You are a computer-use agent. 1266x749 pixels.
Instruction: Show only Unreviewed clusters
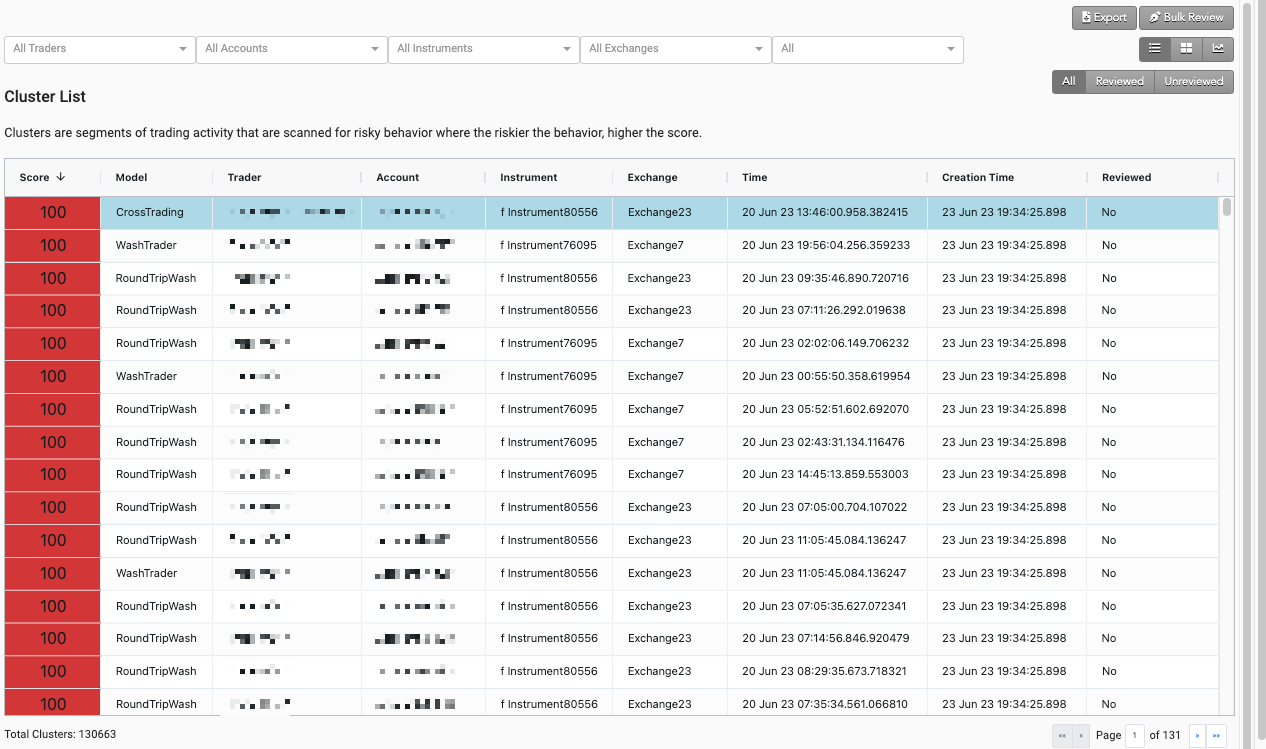1193,82
